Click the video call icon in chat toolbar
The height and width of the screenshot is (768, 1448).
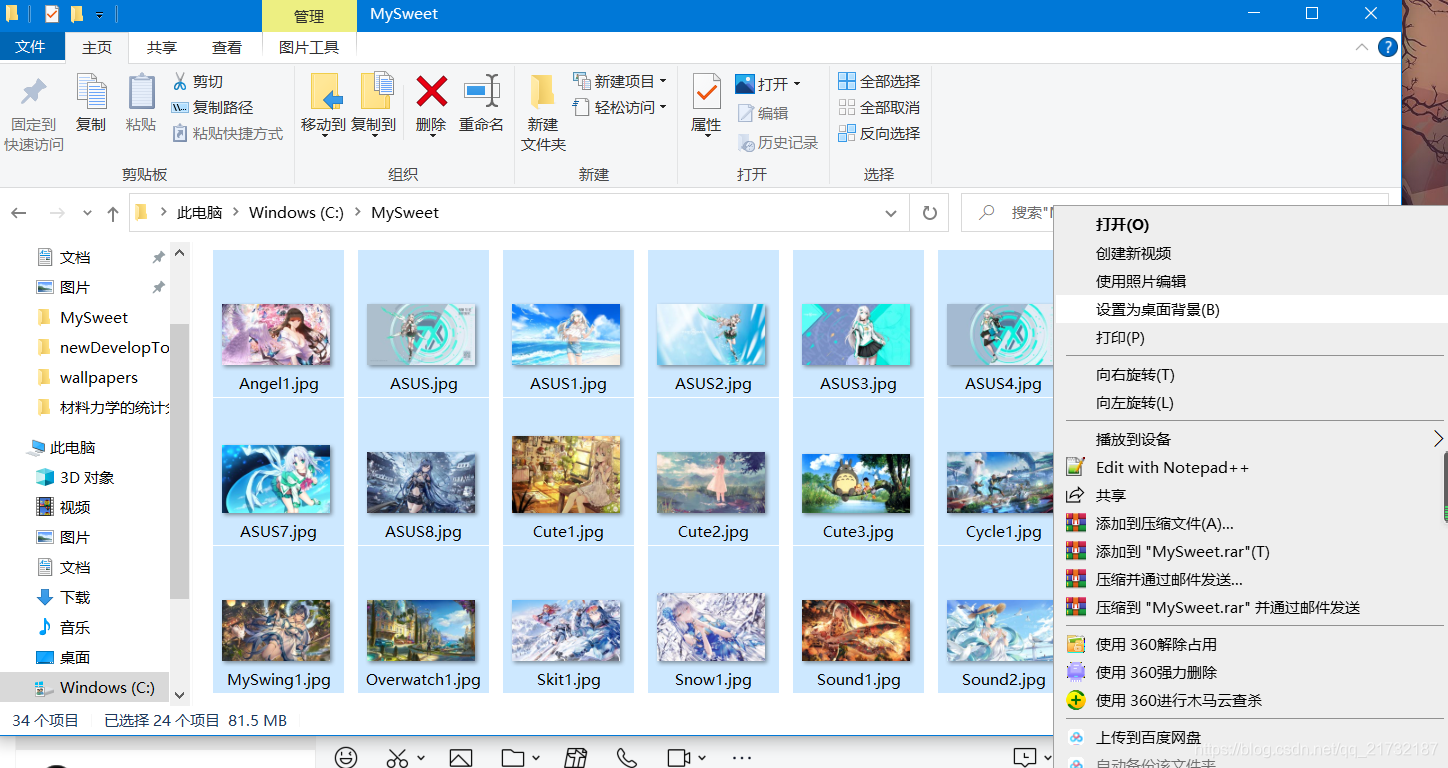tap(680, 757)
